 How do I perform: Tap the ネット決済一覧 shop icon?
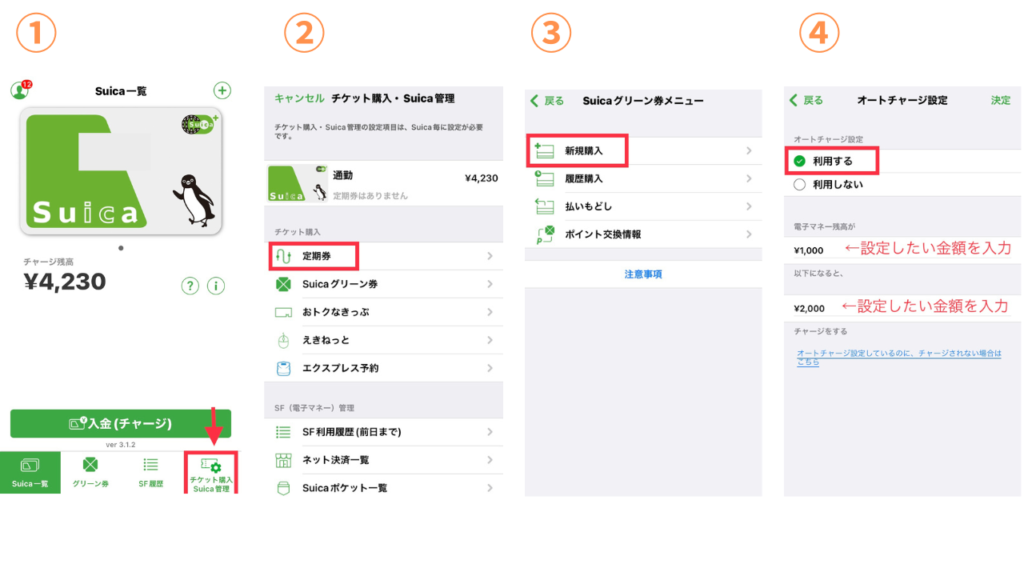click(283, 460)
